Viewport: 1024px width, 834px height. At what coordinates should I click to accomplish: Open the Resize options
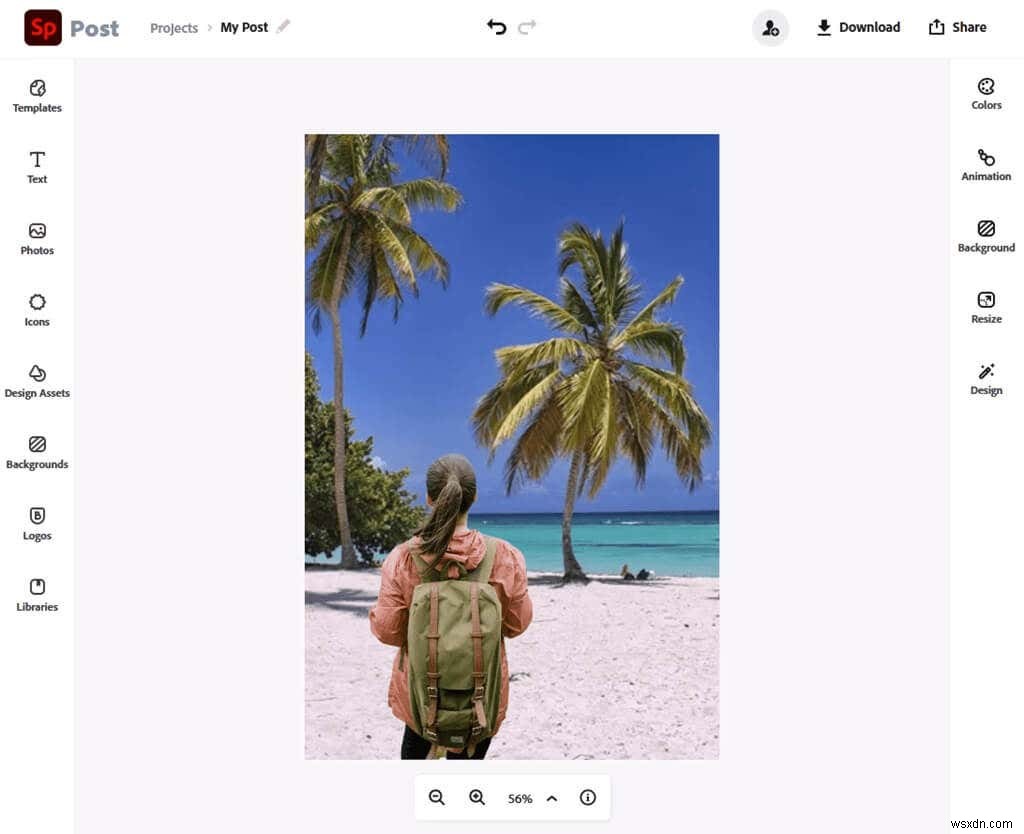tap(986, 308)
